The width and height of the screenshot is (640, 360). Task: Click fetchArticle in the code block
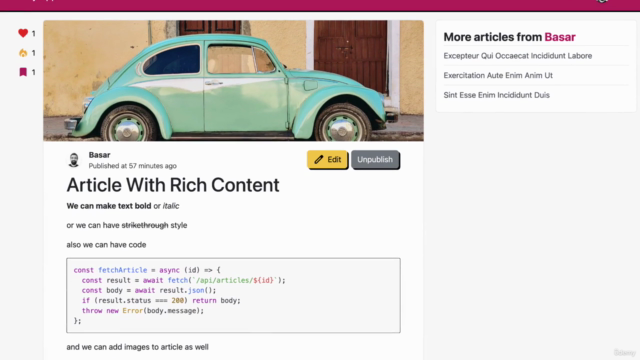pyautogui.click(x=122, y=270)
